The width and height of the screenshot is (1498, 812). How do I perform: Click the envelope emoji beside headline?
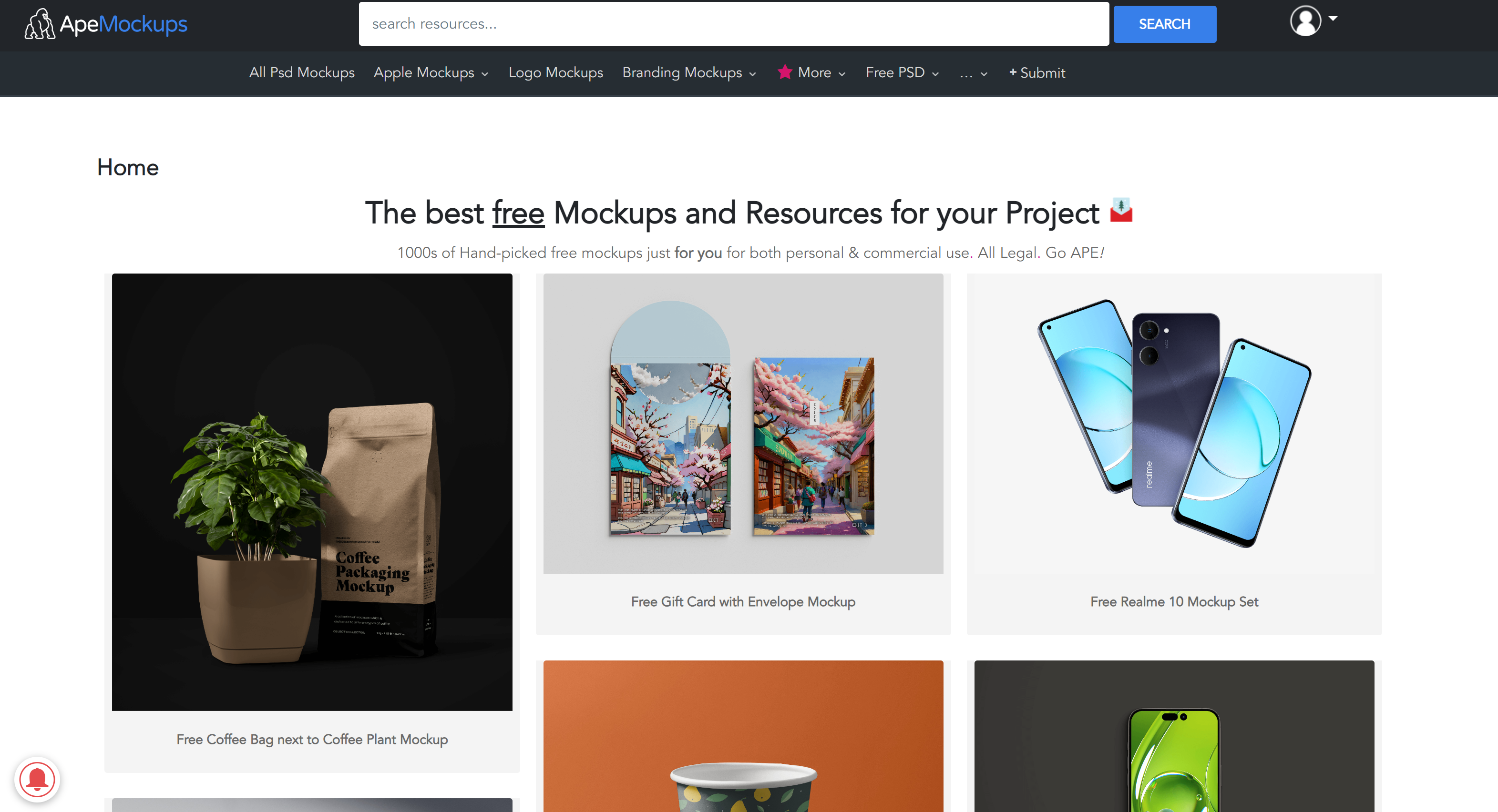[1120, 211]
